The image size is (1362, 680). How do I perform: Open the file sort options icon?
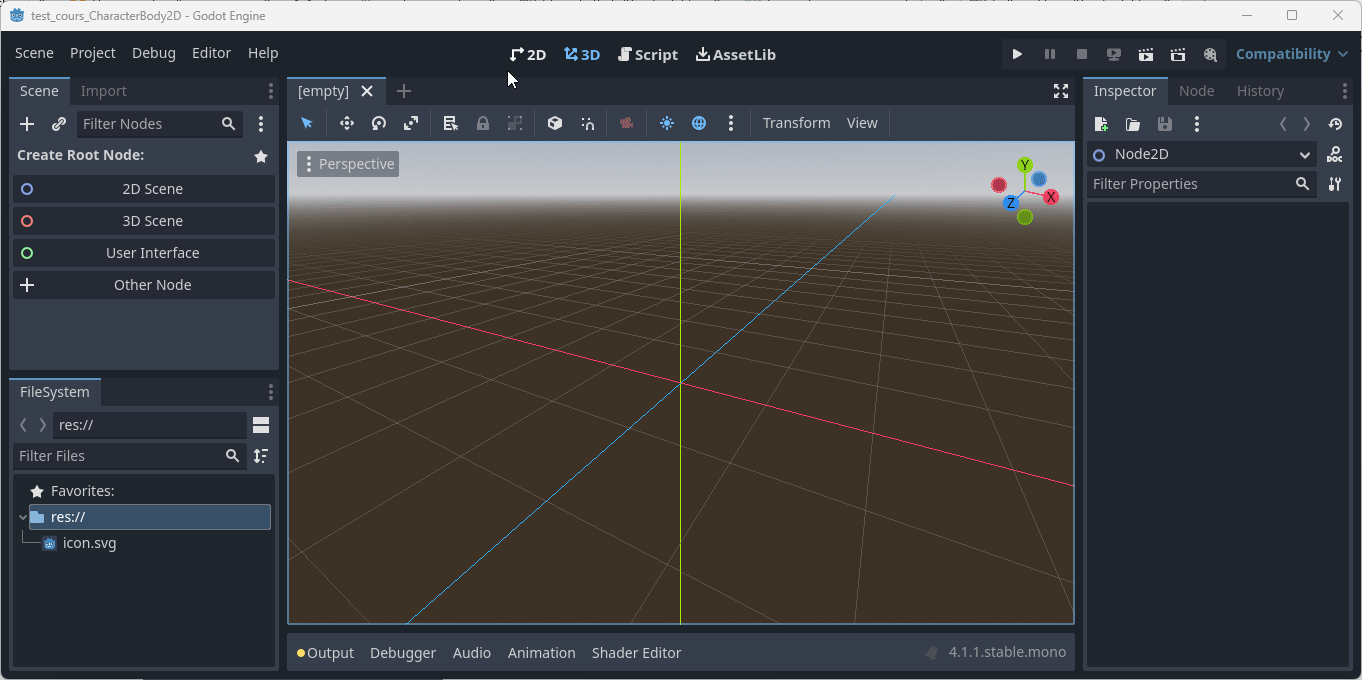(261, 456)
